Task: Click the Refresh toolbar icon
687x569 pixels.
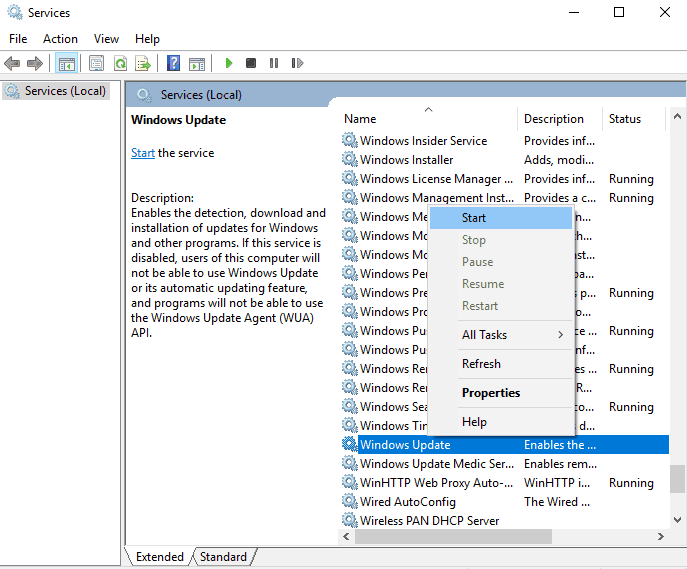Action: (x=120, y=64)
